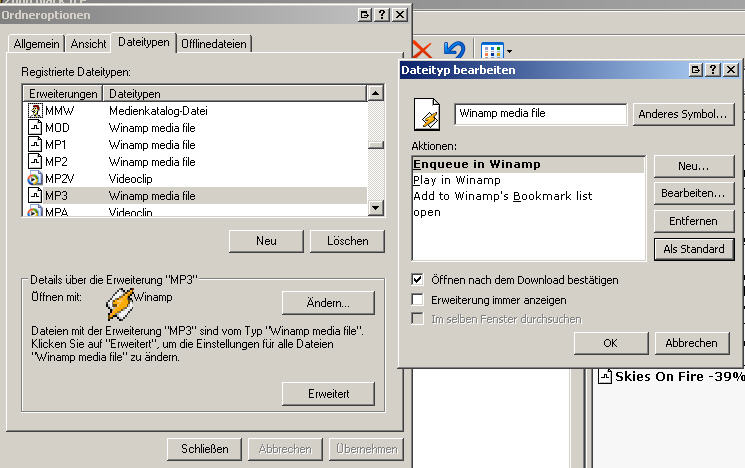Toggle Öffnen nach dem Download bestätigen checkbox
Image resolution: width=745 pixels, height=468 pixels.
point(417,279)
